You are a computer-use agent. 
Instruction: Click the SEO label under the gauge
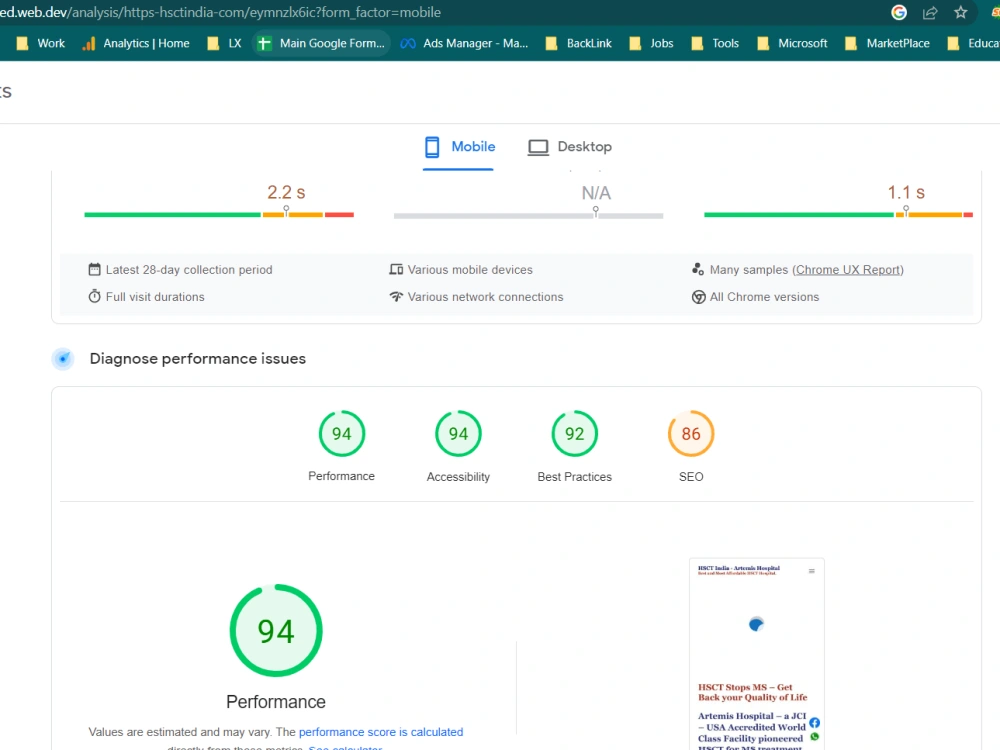click(691, 476)
